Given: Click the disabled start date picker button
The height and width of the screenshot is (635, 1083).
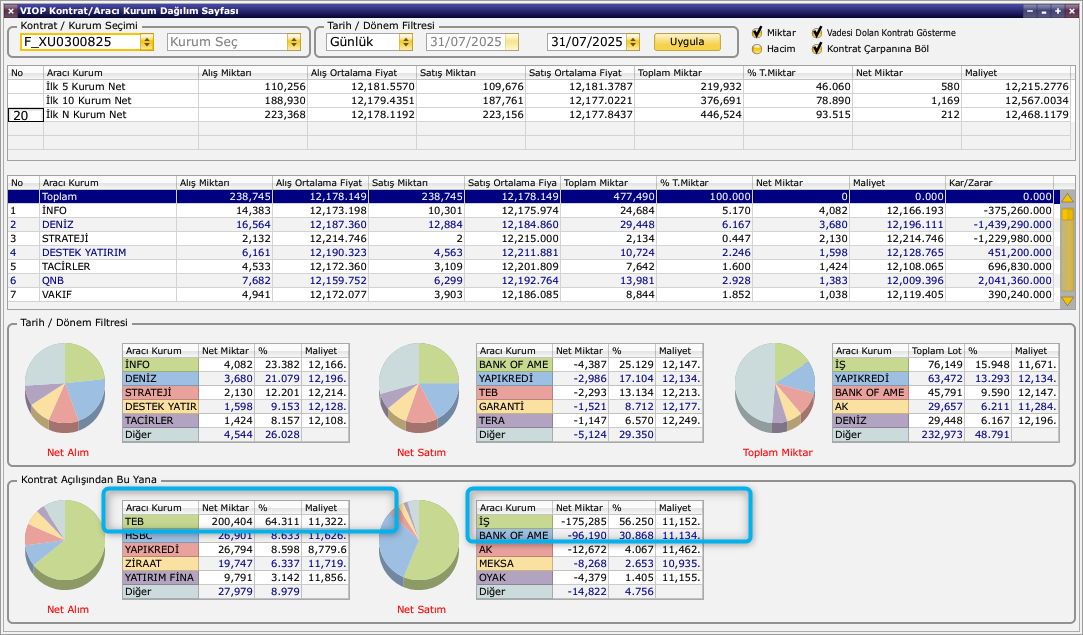Looking at the screenshot, I should coord(511,42).
